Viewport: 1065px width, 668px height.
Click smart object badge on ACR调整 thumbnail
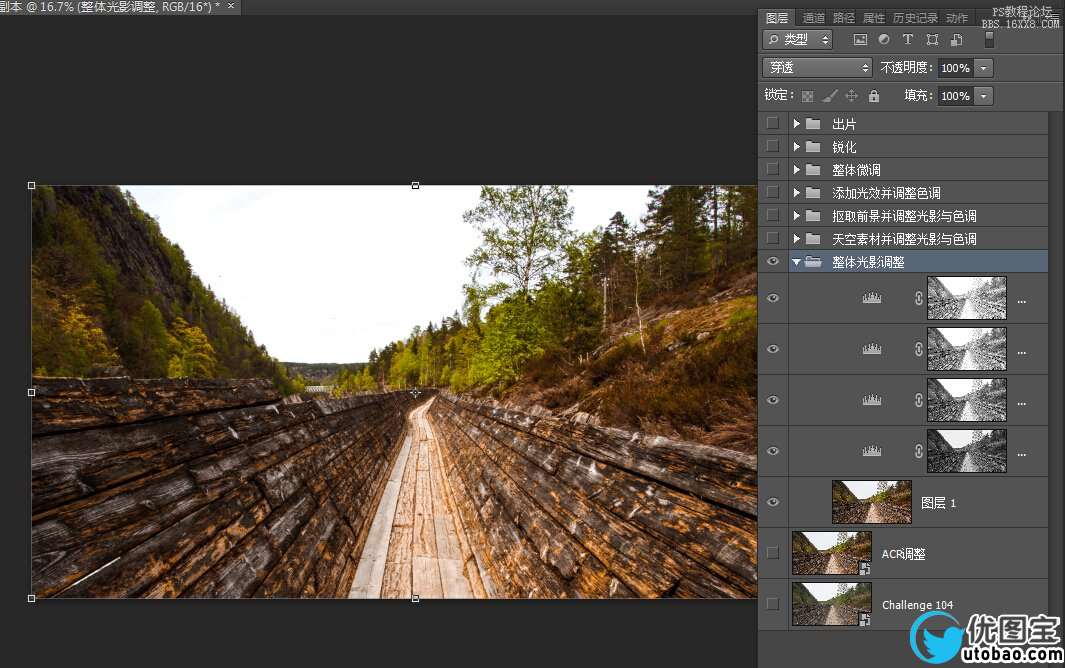865,568
